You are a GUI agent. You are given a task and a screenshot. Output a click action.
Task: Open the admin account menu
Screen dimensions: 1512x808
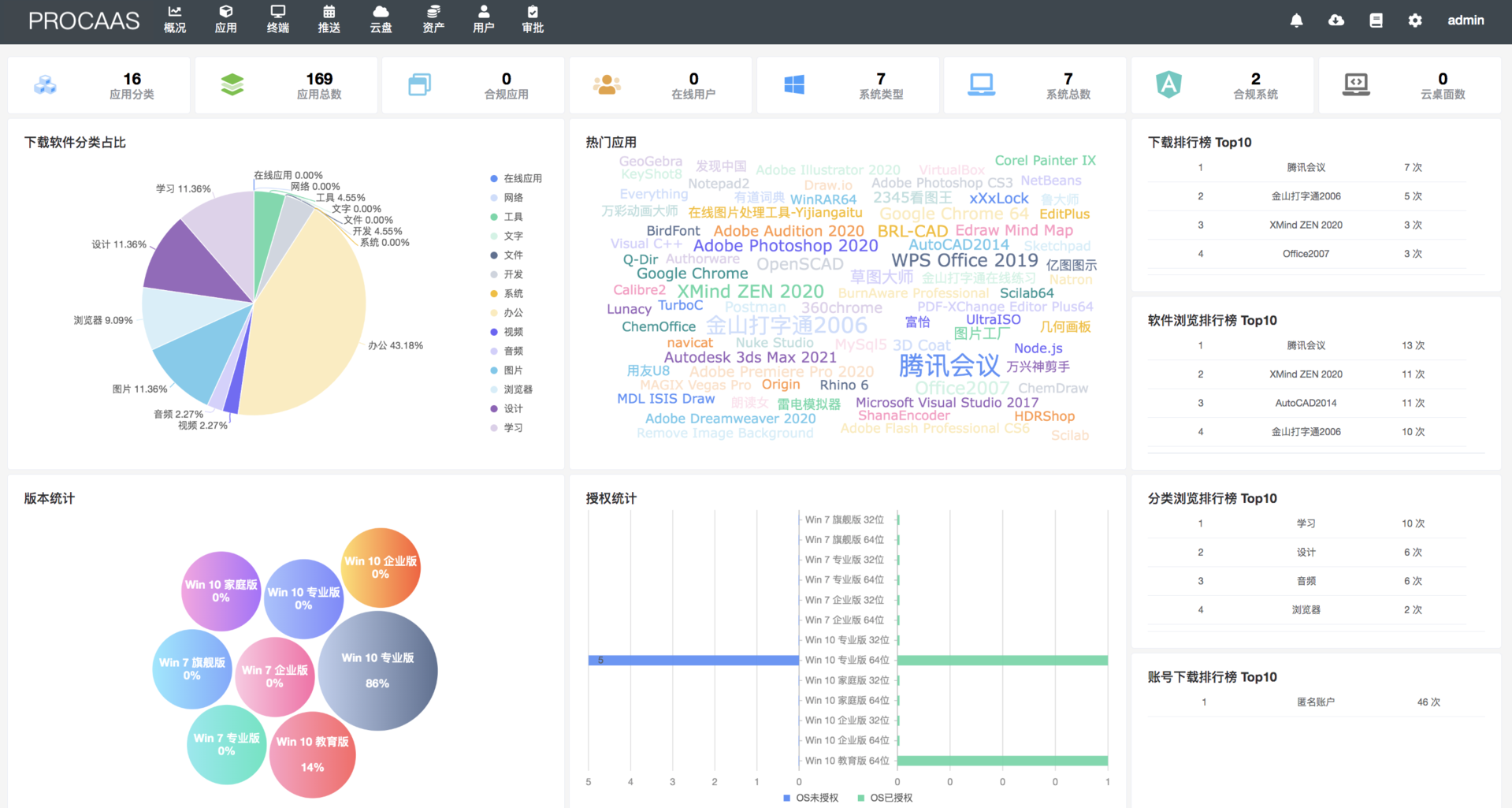[x=1466, y=20]
